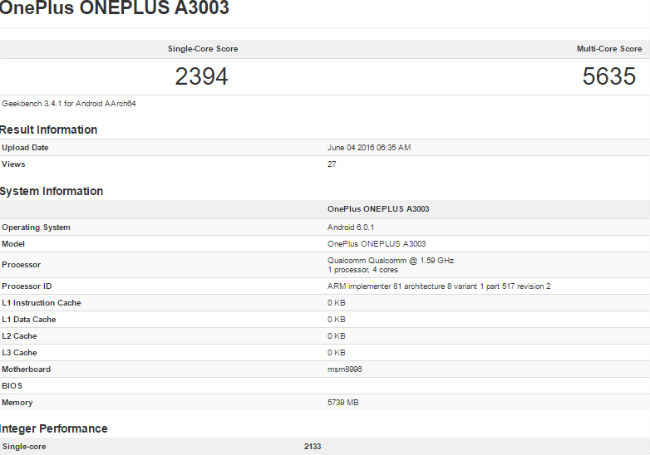Click the Memory row label
This screenshot has width=650, height=455.
pyautogui.click(x=17, y=402)
